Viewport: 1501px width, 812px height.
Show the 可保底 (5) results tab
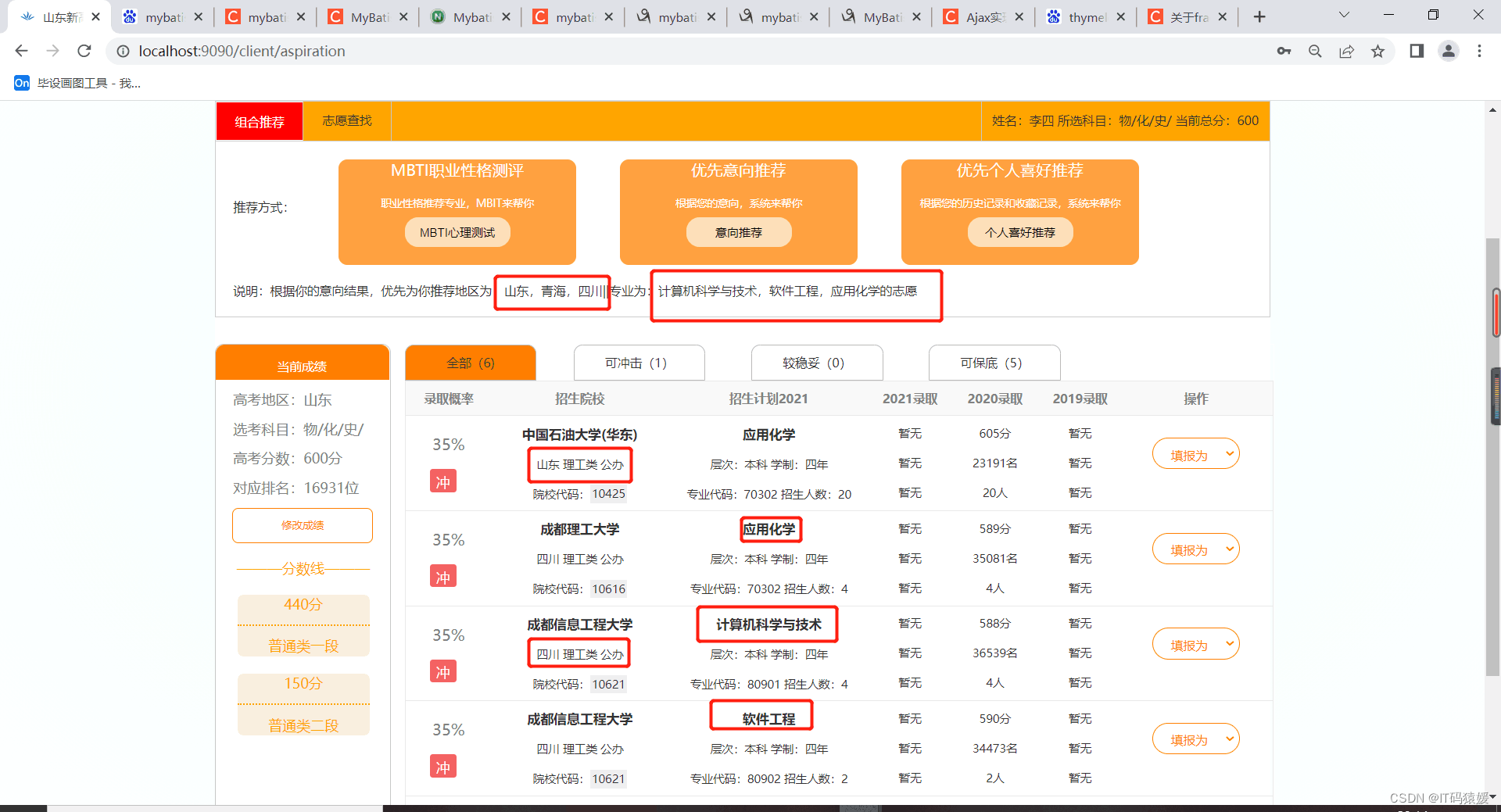coord(994,363)
